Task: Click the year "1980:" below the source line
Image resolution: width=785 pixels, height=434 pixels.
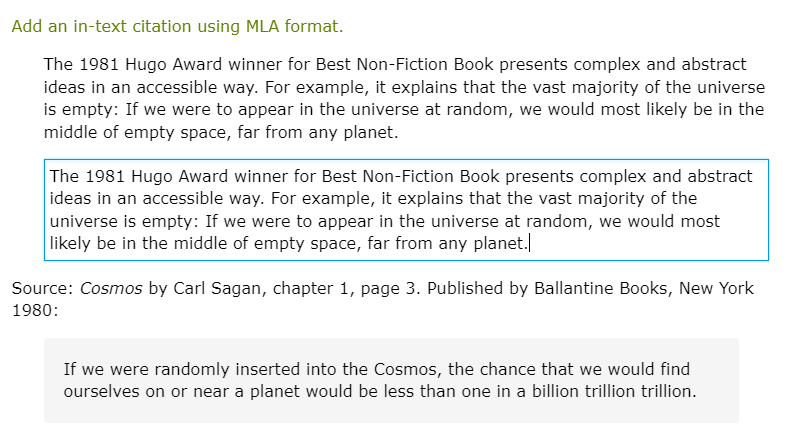Action: pyautogui.click(x=35, y=311)
